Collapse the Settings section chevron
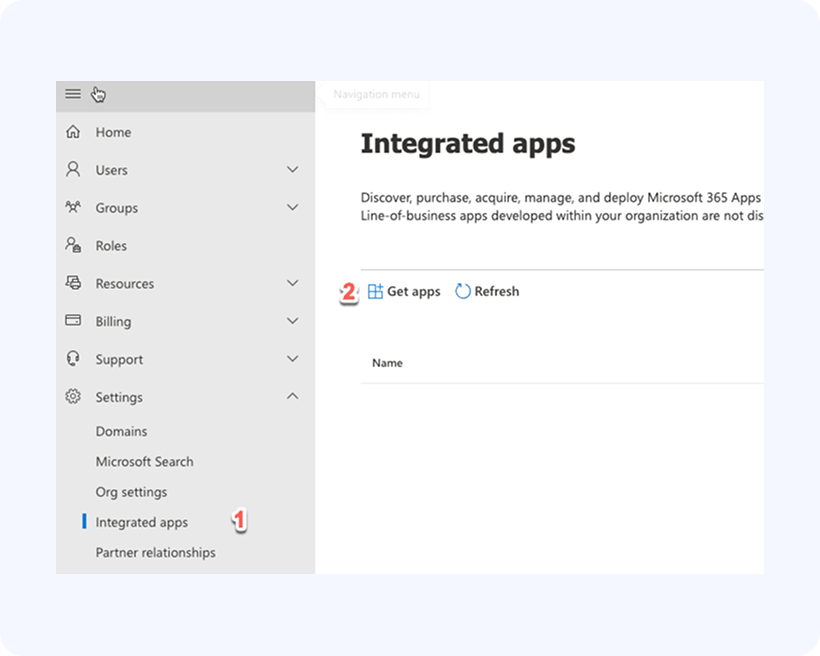The height and width of the screenshot is (656, 820). (293, 397)
